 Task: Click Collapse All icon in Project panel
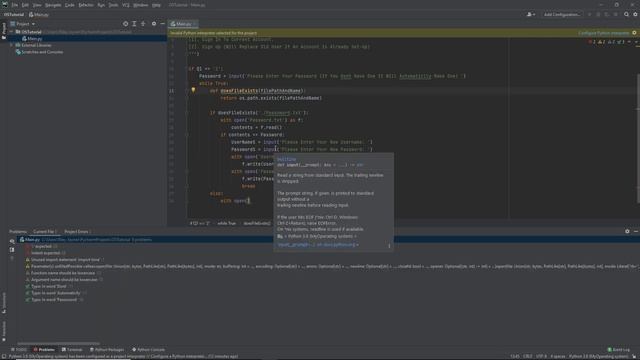143,24
